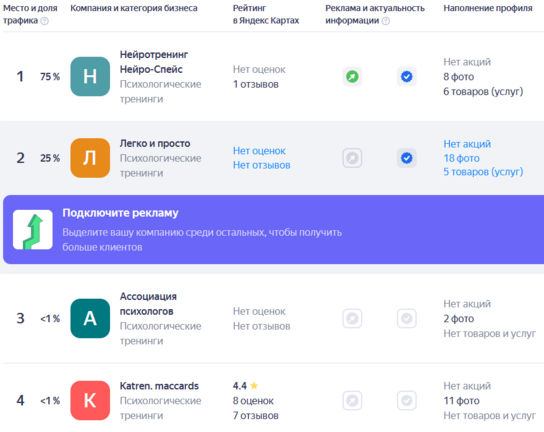The width and height of the screenshot is (544, 432).
Task: Click the blue verified checkmark for Нейротренинг Нейро-Спейс
Action: coord(407,76)
